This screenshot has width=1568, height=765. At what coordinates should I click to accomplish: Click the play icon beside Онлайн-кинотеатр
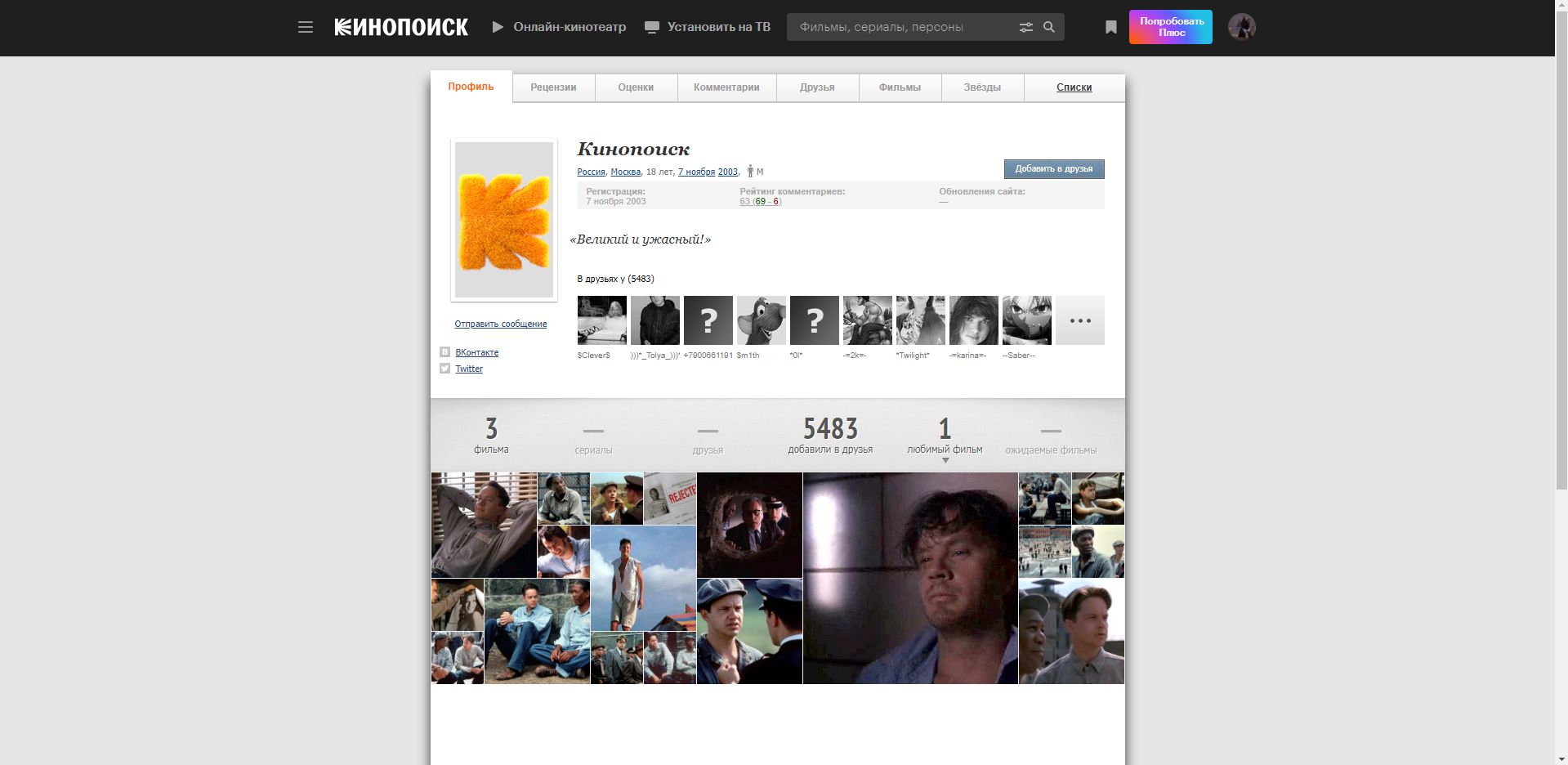click(498, 27)
